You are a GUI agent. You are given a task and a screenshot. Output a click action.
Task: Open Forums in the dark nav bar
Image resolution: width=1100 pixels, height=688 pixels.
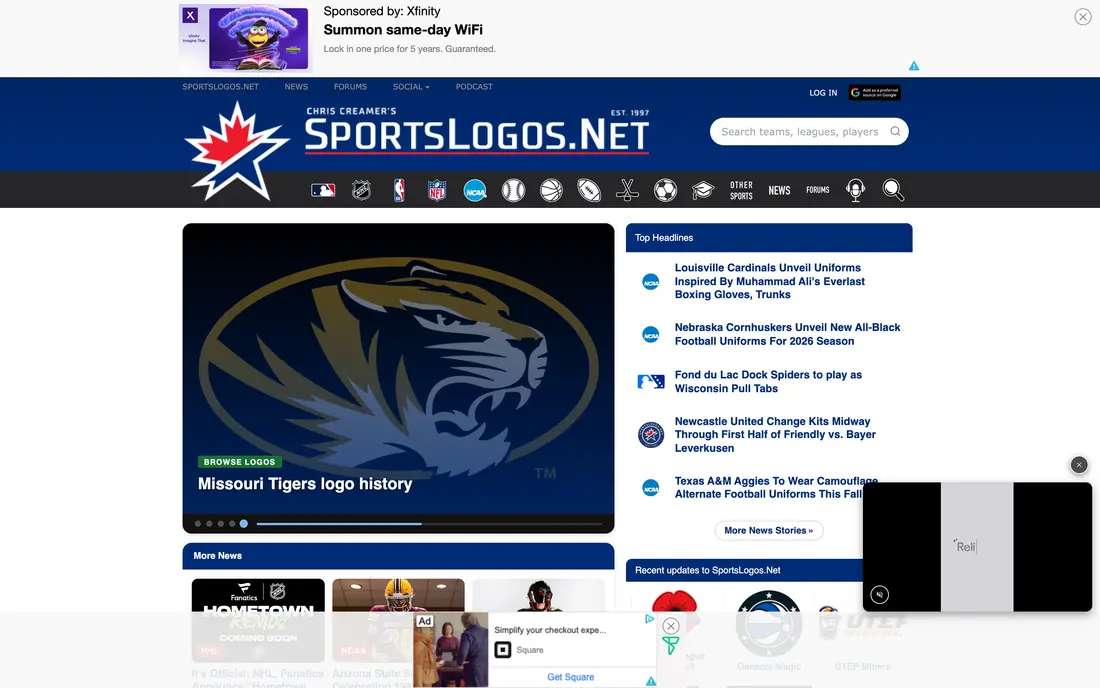point(817,190)
